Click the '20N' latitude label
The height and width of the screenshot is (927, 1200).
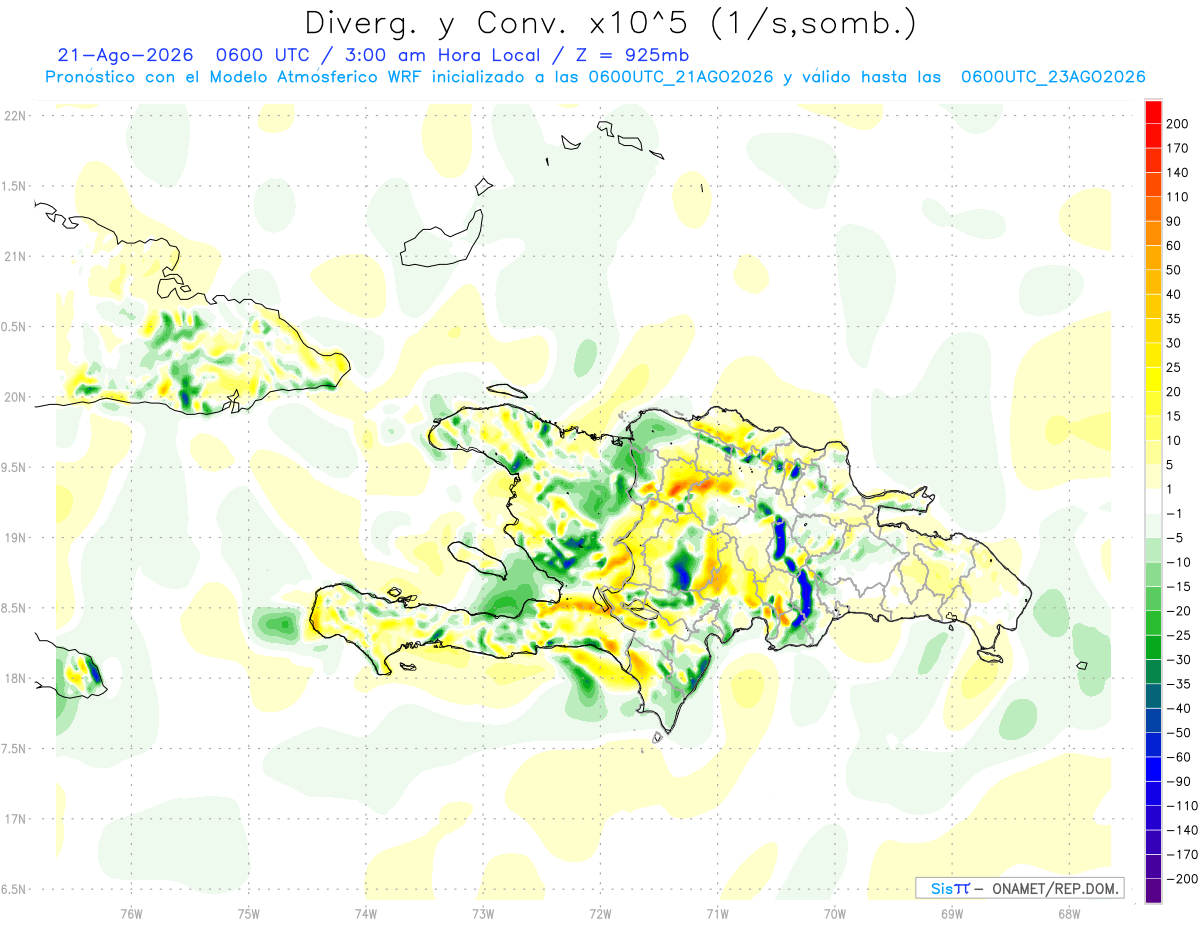[14, 397]
